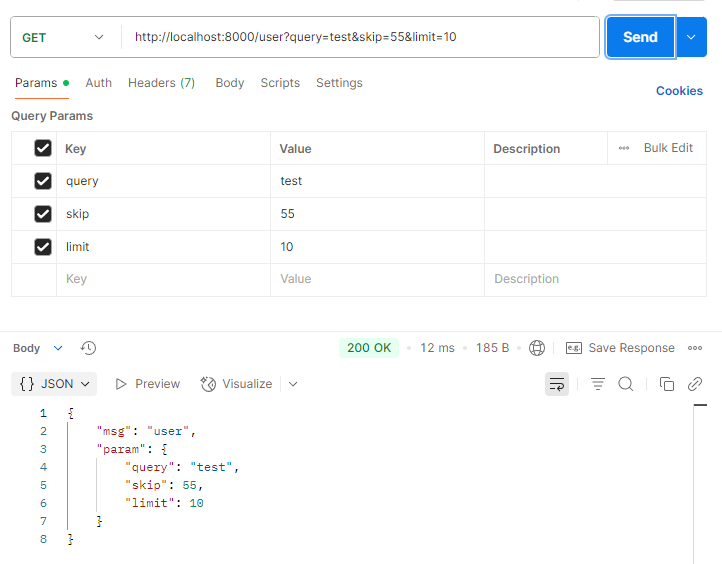Open the request Body tab

pos(230,83)
